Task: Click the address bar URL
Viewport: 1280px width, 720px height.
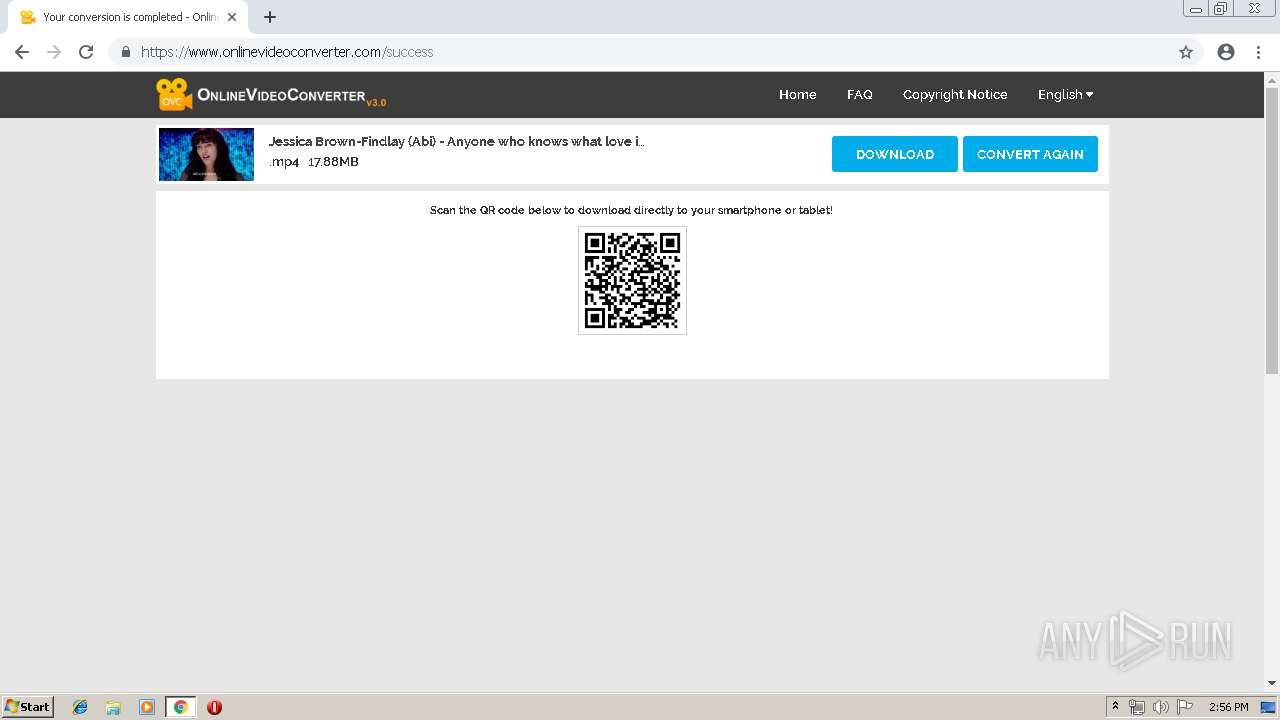Action: point(287,52)
